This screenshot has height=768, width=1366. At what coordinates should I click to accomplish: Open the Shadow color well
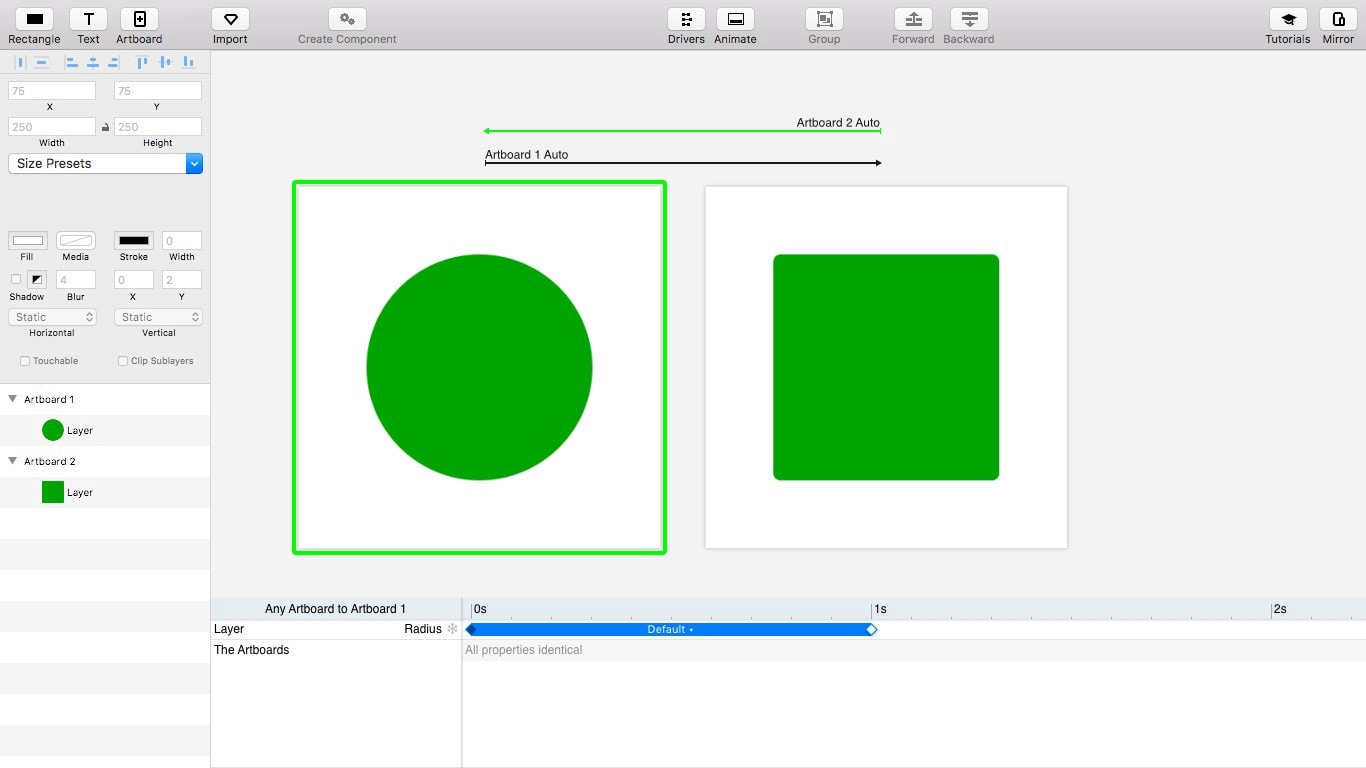(x=37, y=279)
